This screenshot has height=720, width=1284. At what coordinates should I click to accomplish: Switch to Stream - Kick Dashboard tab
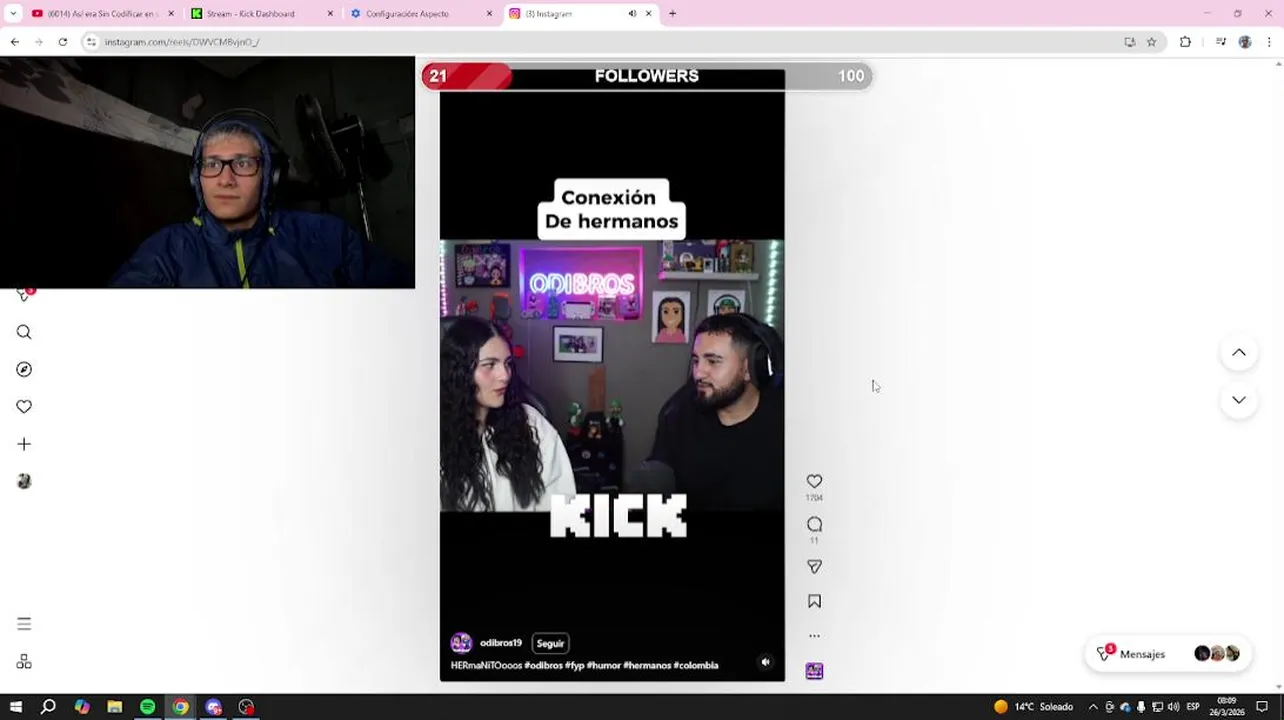(x=262, y=14)
